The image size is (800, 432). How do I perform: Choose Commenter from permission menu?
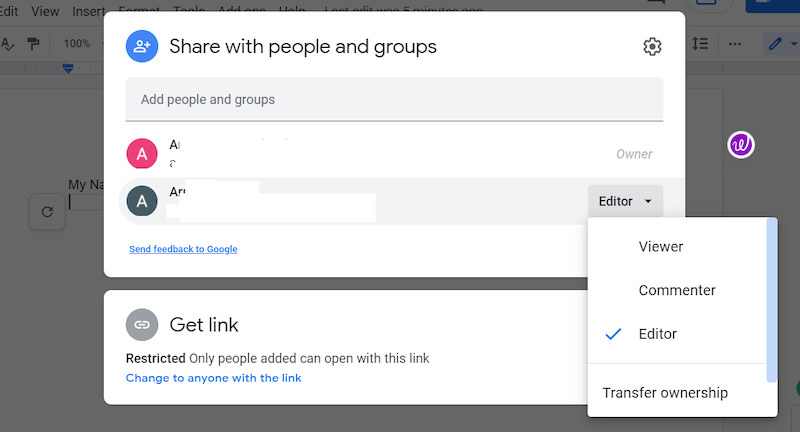pos(677,290)
